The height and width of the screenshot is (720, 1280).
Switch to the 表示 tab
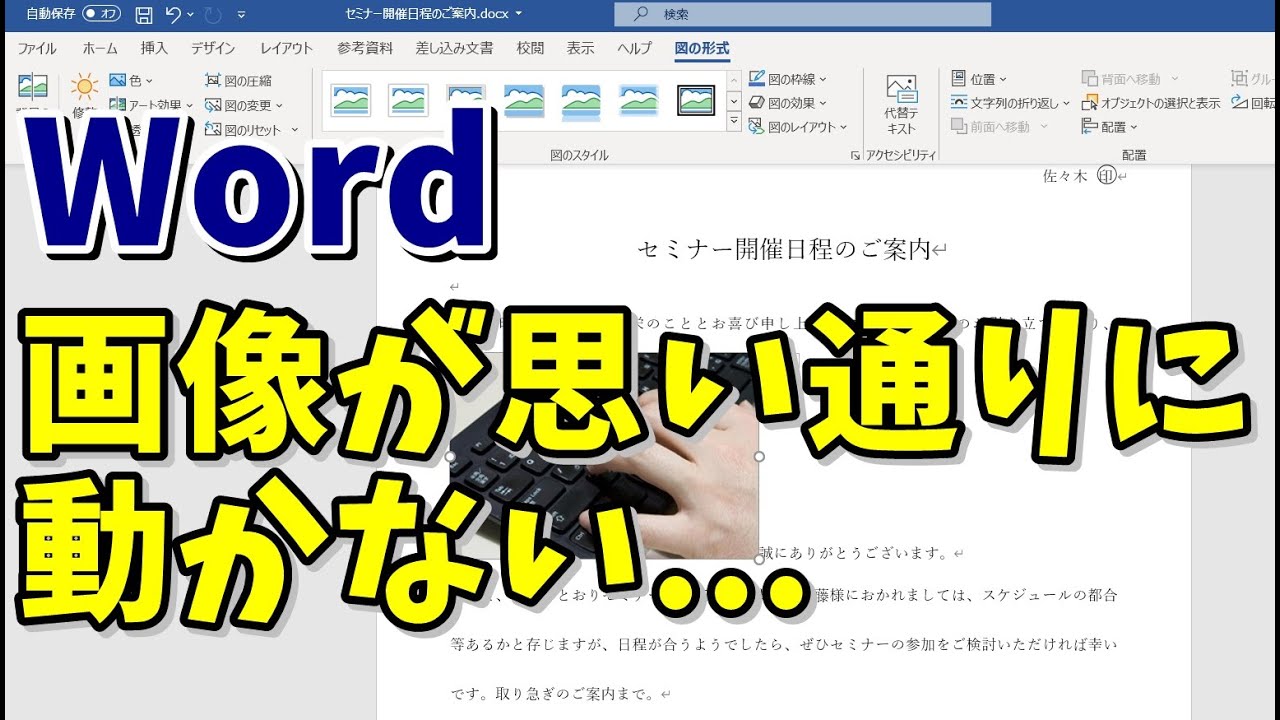pyautogui.click(x=580, y=48)
